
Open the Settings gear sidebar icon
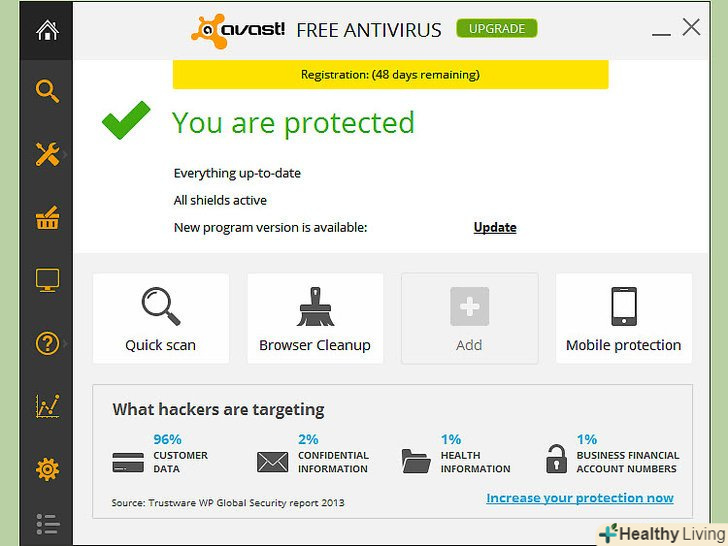coord(46,468)
